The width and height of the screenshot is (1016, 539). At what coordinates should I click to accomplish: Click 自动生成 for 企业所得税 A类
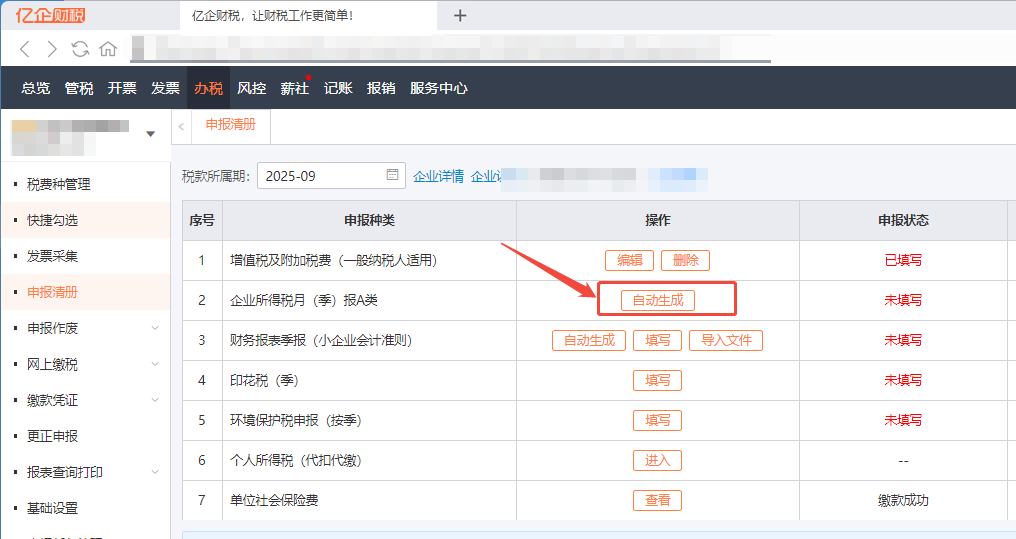click(657, 300)
